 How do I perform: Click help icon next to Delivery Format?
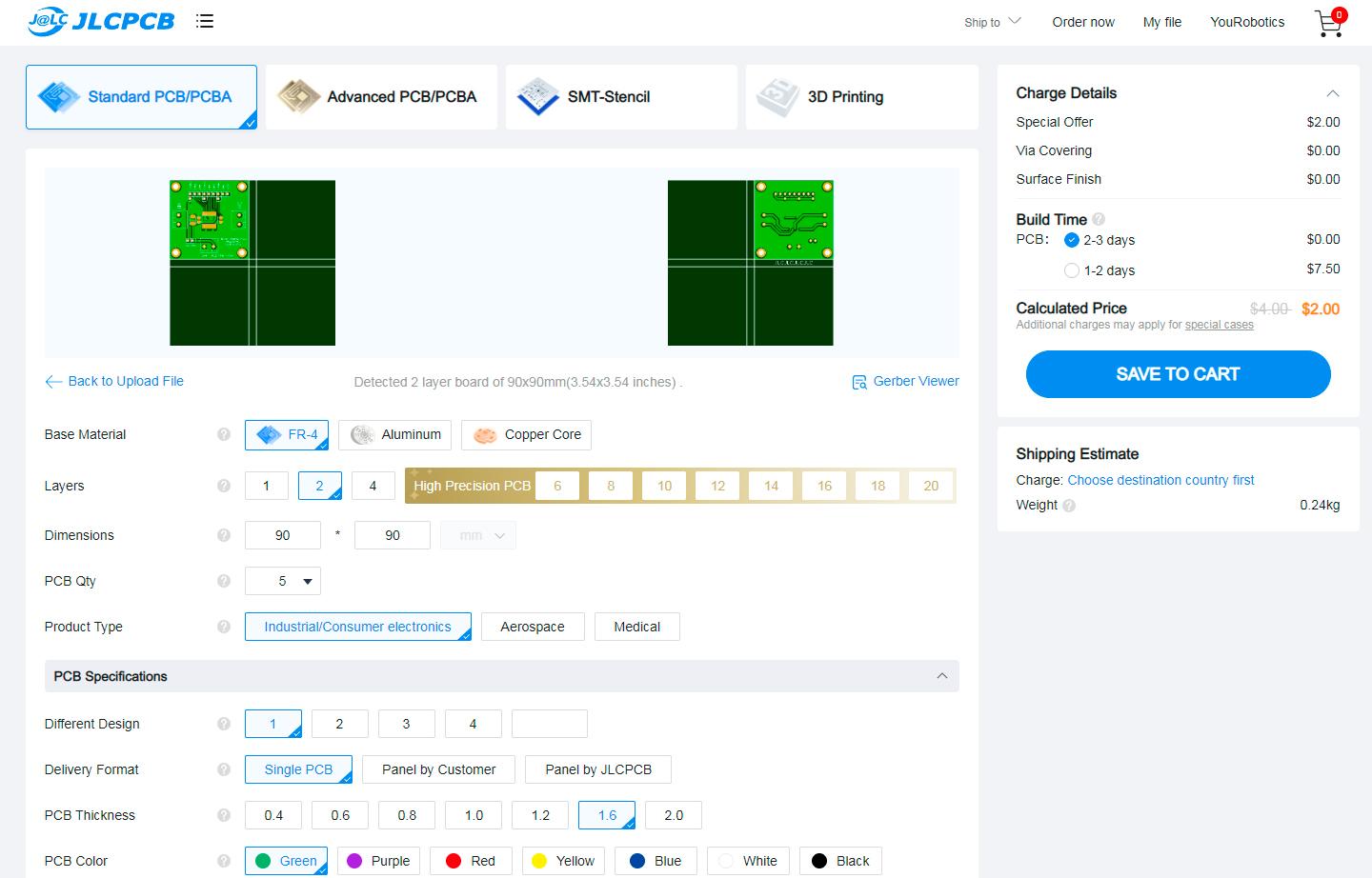click(224, 769)
